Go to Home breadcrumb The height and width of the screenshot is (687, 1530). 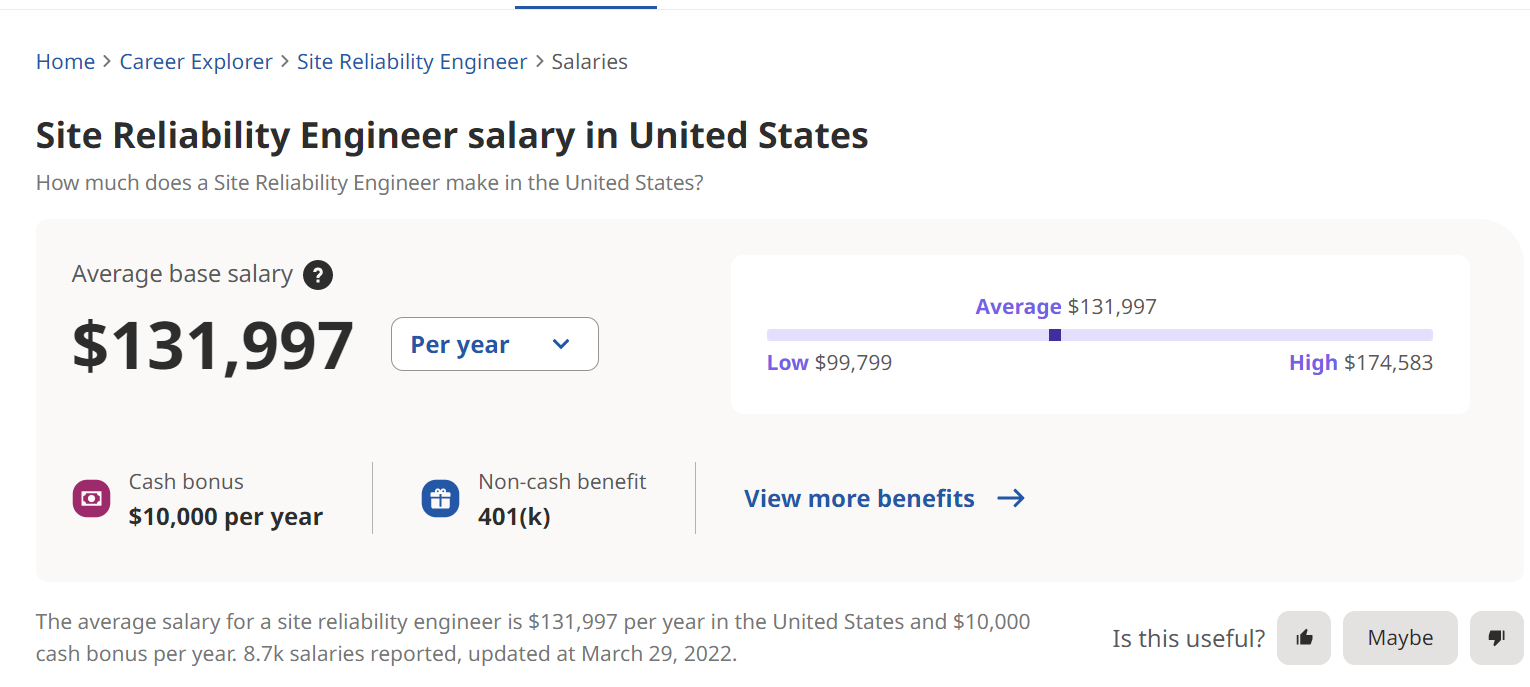(65, 62)
